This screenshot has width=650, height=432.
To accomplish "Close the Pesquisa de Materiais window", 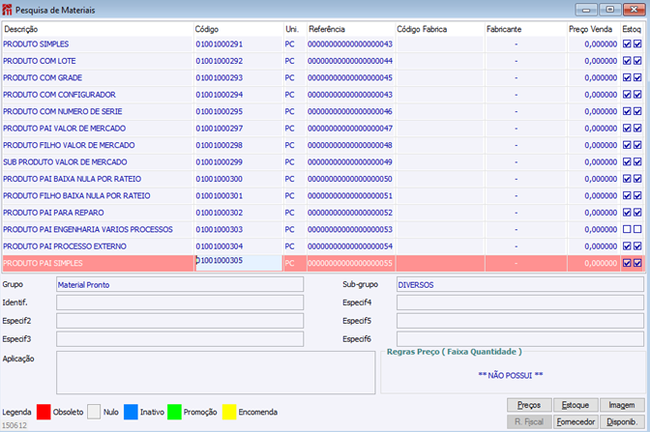I will pos(634,9).
